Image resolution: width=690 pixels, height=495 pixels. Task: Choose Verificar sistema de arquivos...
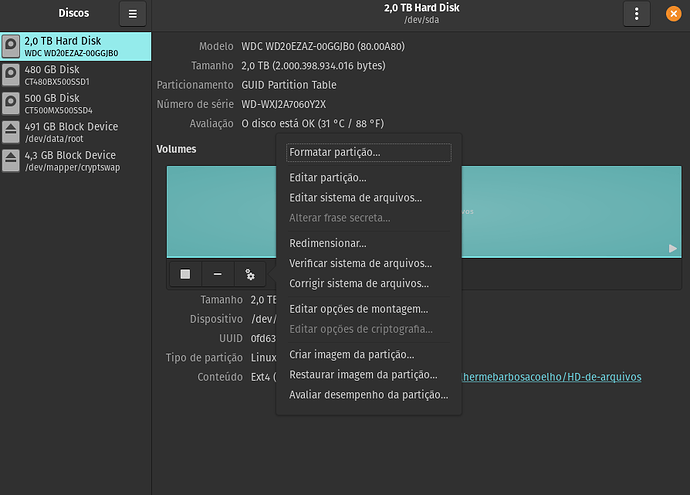[x=369, y=264]
